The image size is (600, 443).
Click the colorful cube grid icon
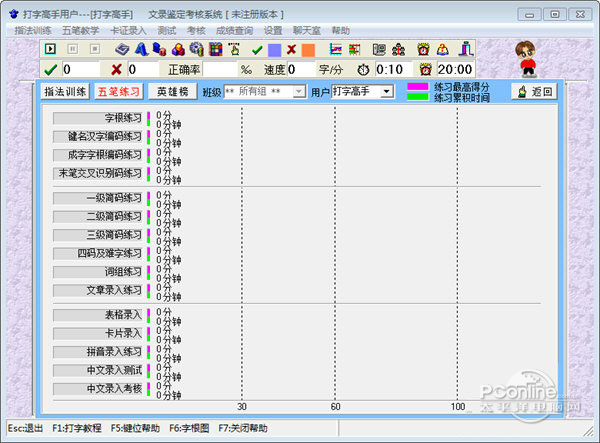(215, 49)
